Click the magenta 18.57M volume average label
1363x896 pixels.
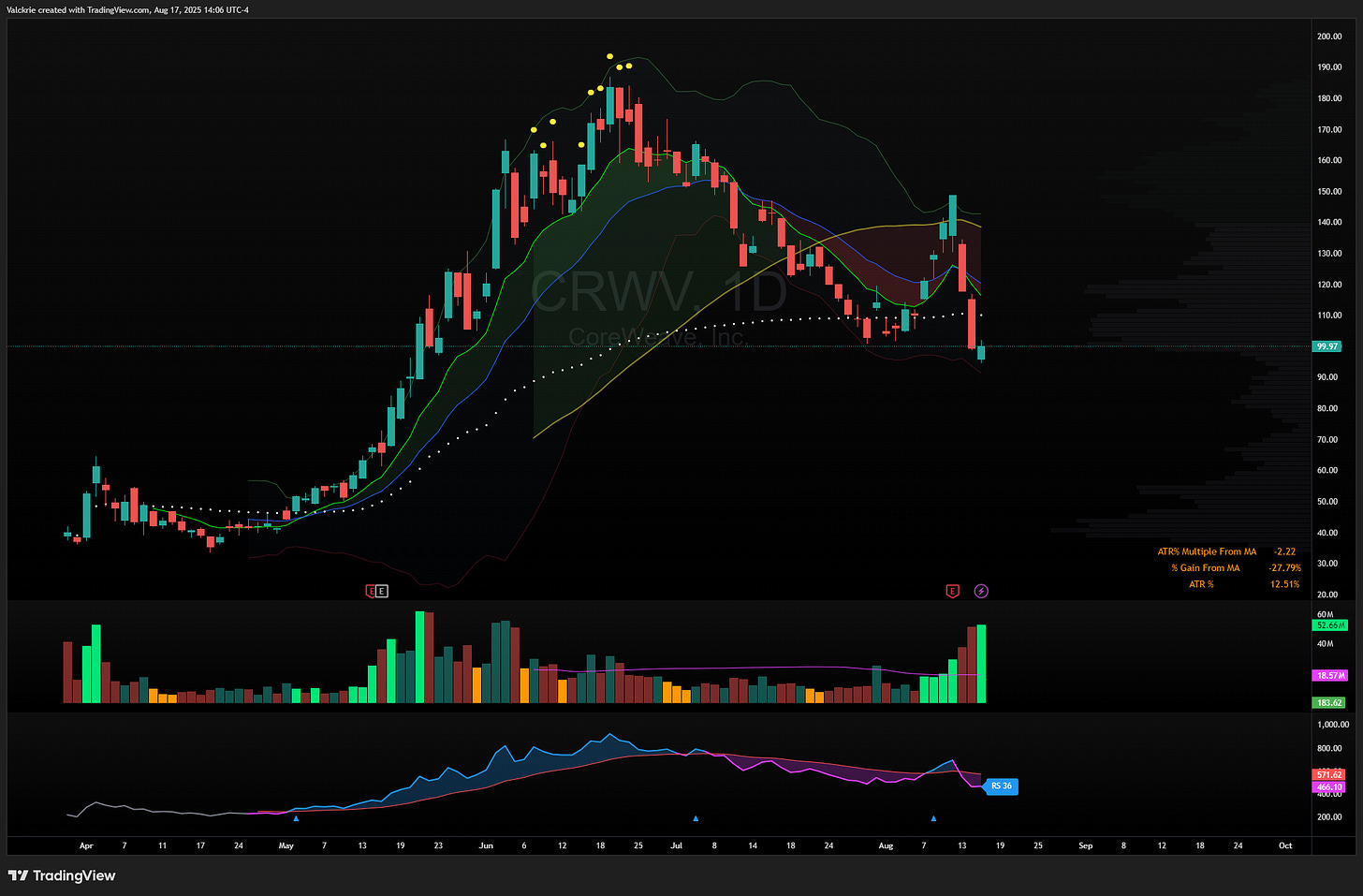[x=1330, y=675]
